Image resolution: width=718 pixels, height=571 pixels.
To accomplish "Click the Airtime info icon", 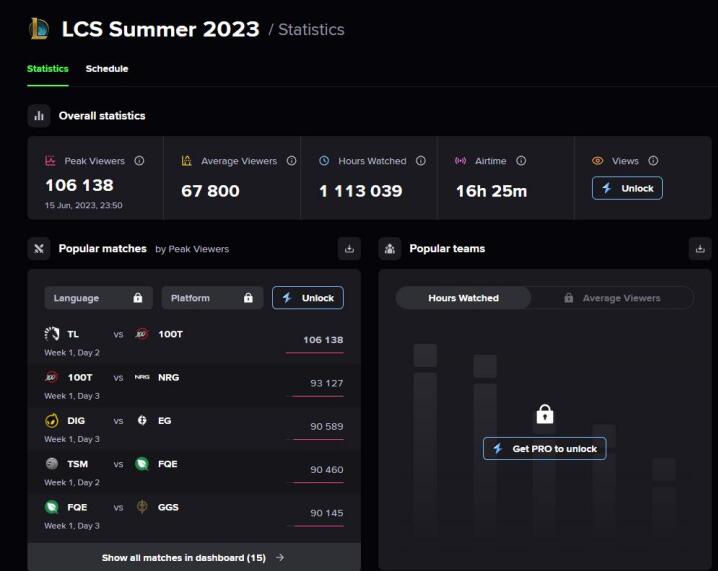I will [521, 161].
